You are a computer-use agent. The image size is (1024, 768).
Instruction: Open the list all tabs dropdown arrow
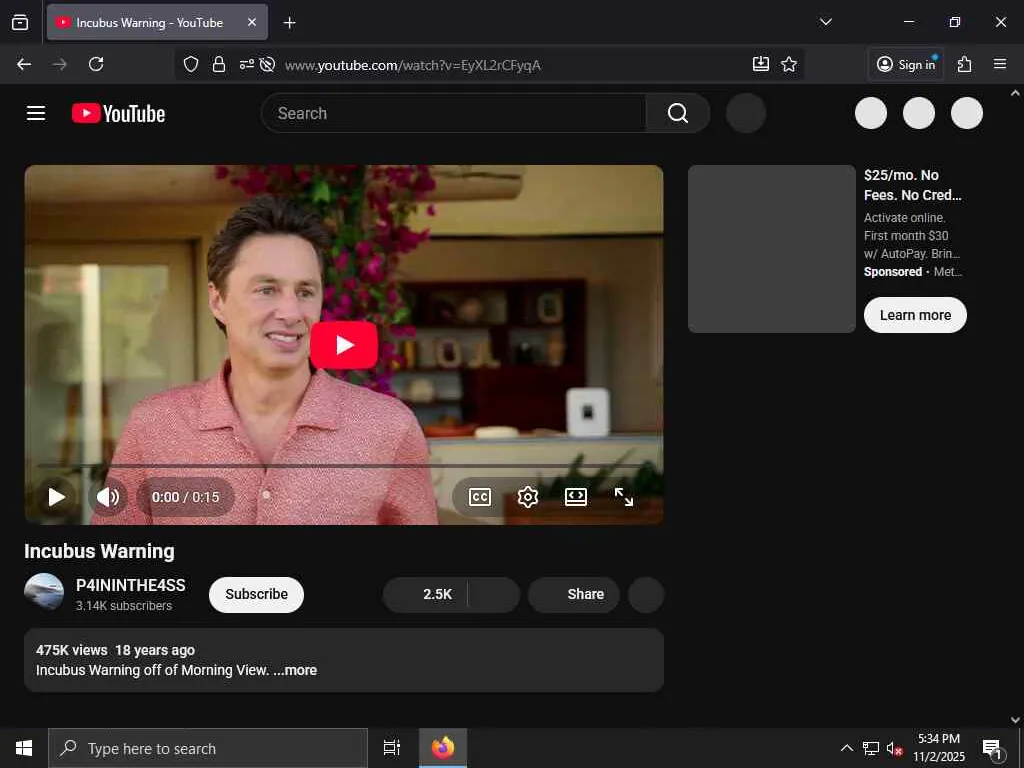coord(825,22)
